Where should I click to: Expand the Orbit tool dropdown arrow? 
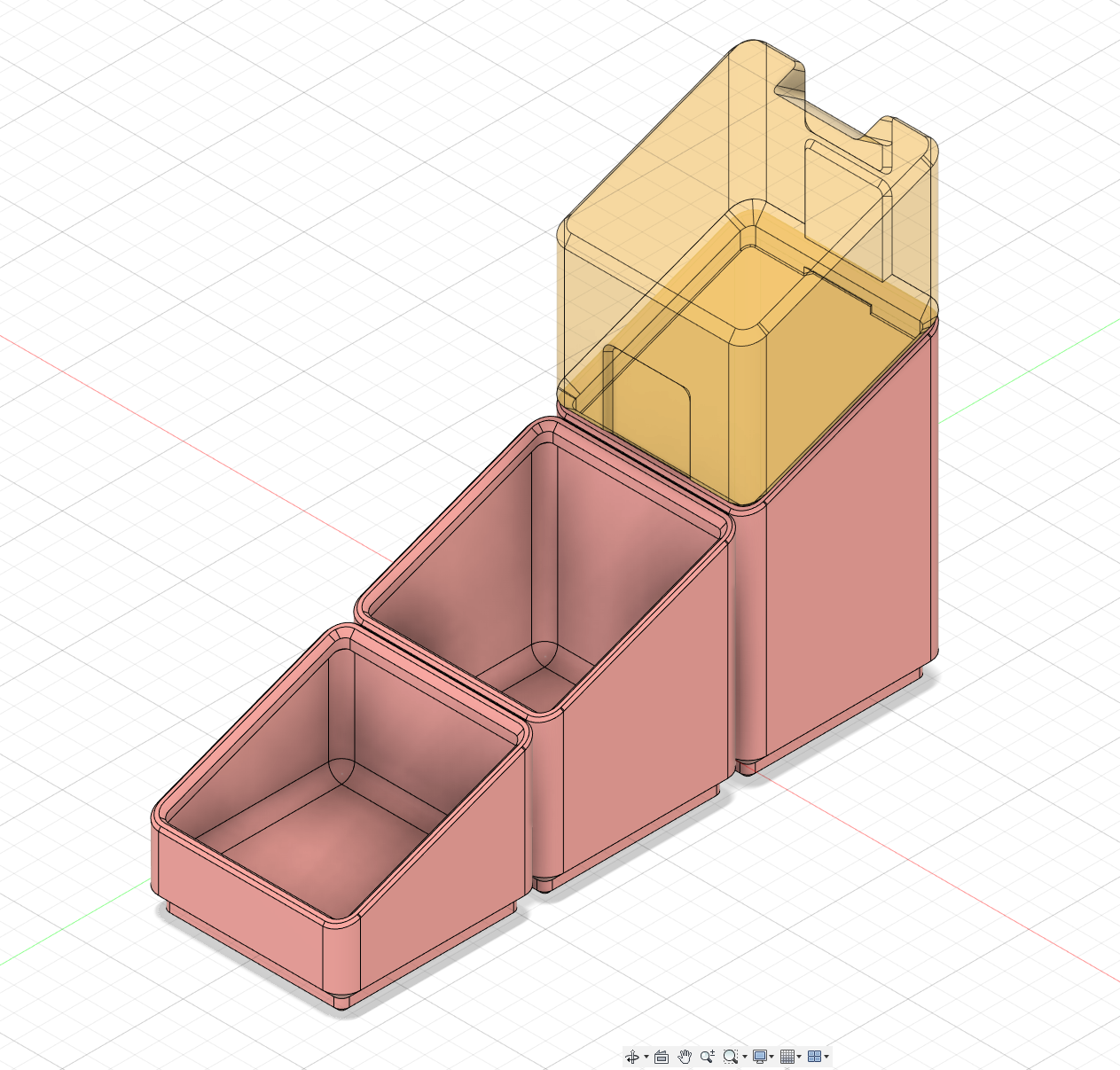click(646, 1057)
